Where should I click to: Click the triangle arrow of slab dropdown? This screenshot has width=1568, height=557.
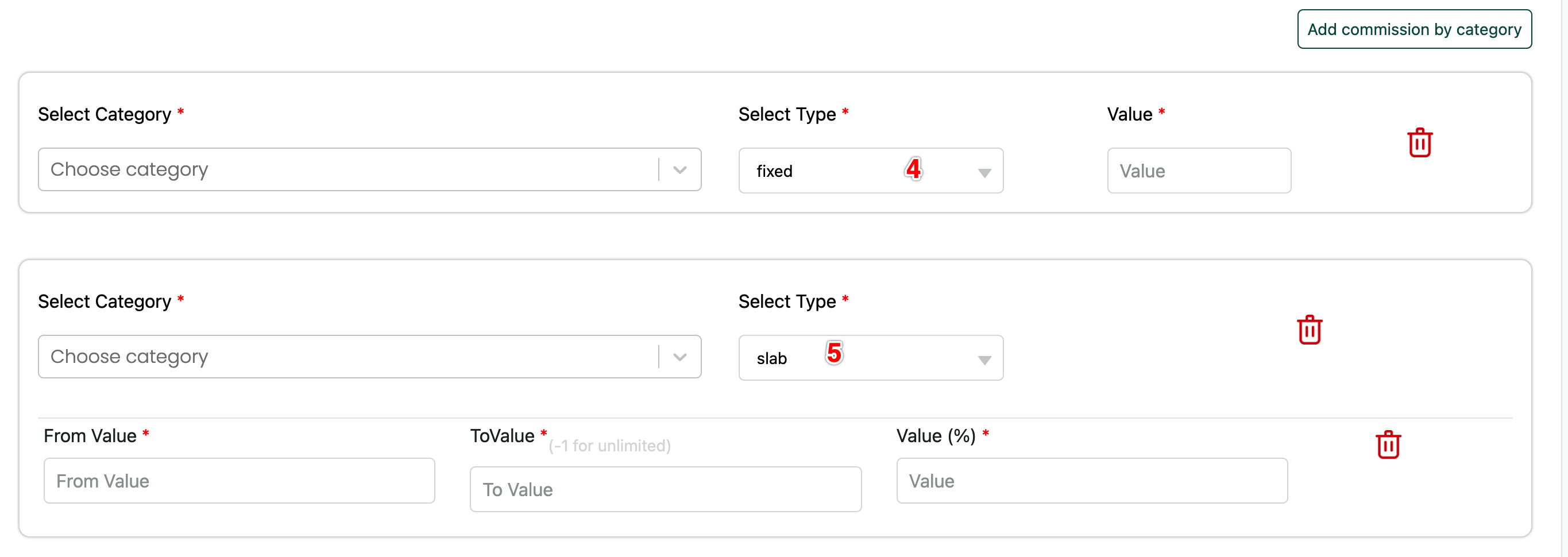point(984,361)
